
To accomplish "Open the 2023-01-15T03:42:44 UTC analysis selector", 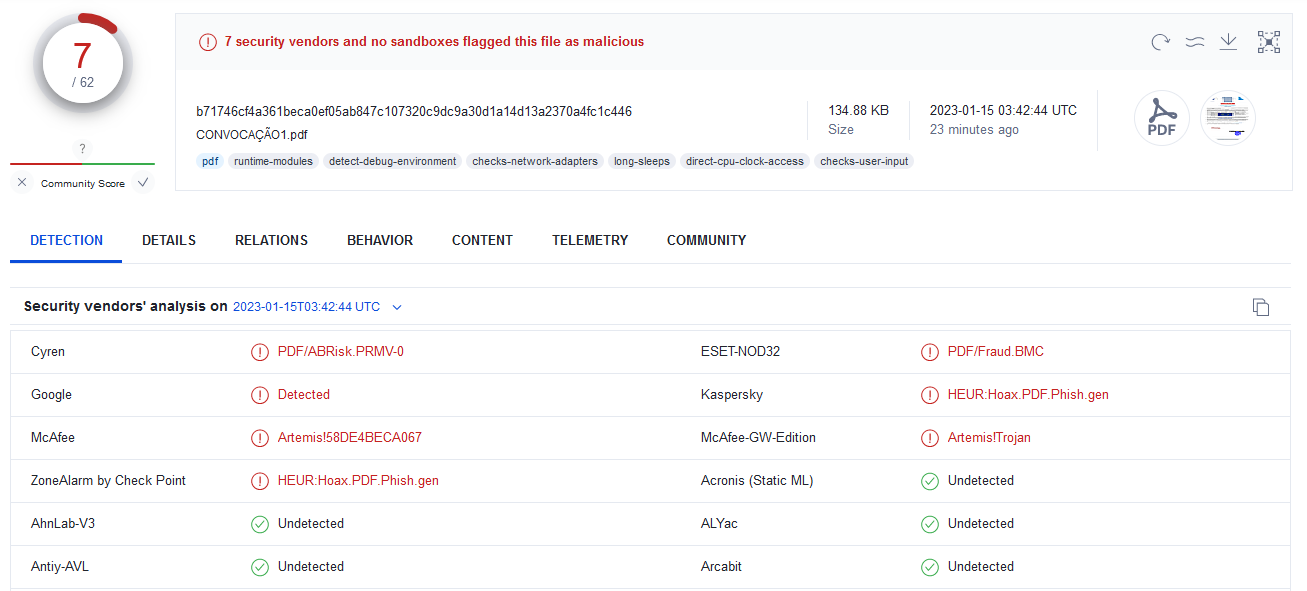I will [306, 307].
